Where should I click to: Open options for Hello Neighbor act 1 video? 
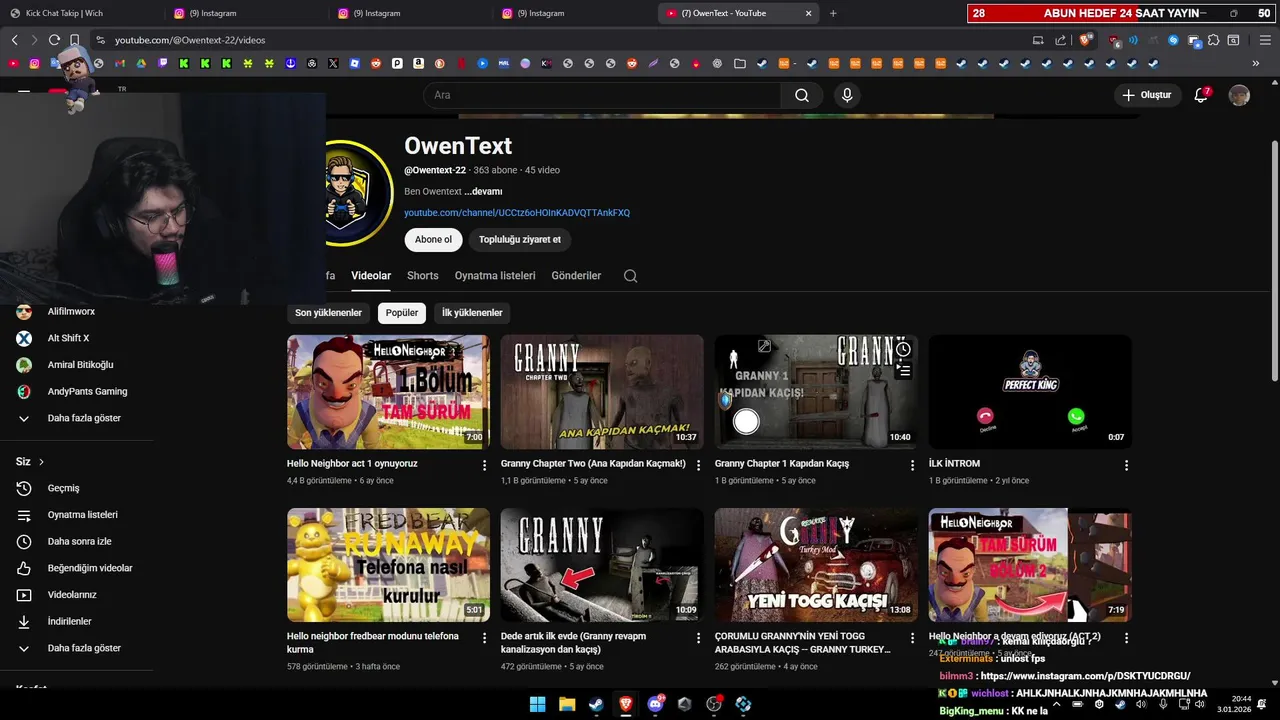[485, 465]
